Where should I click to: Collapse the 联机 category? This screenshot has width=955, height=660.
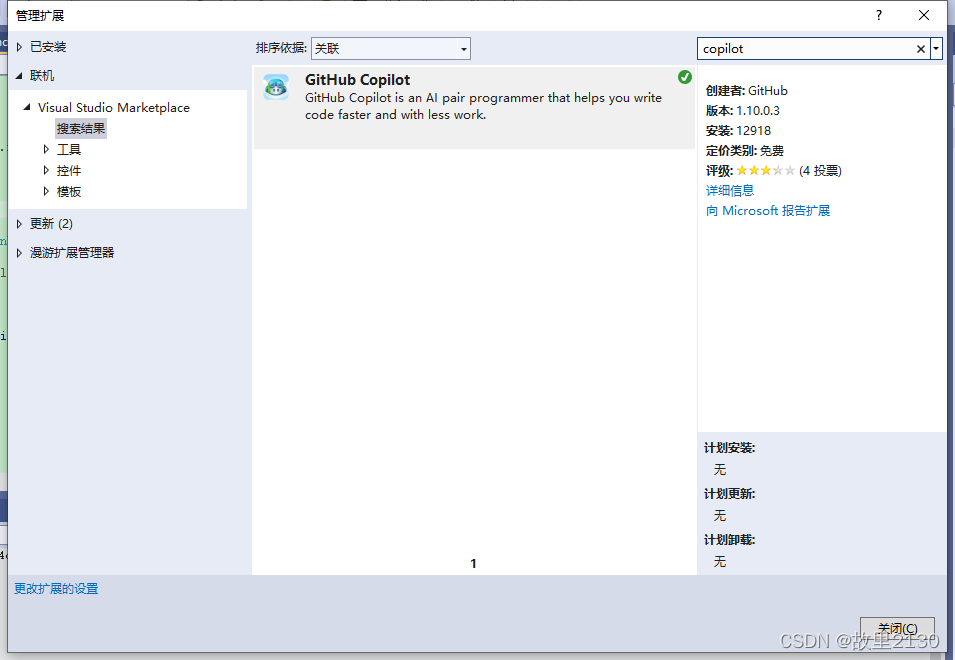[x=19, y=75]
